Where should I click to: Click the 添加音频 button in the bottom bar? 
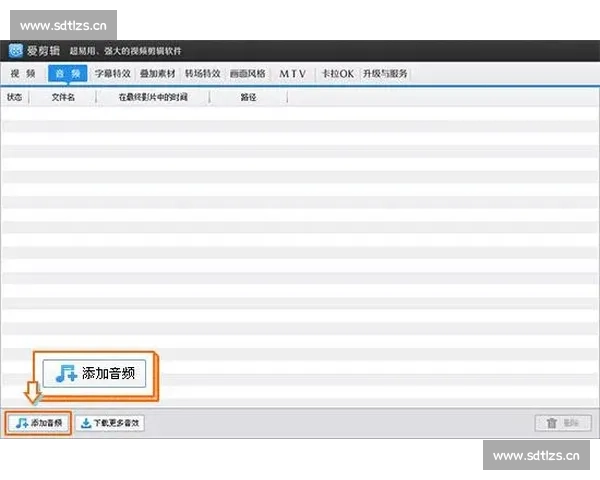(38, 423)
